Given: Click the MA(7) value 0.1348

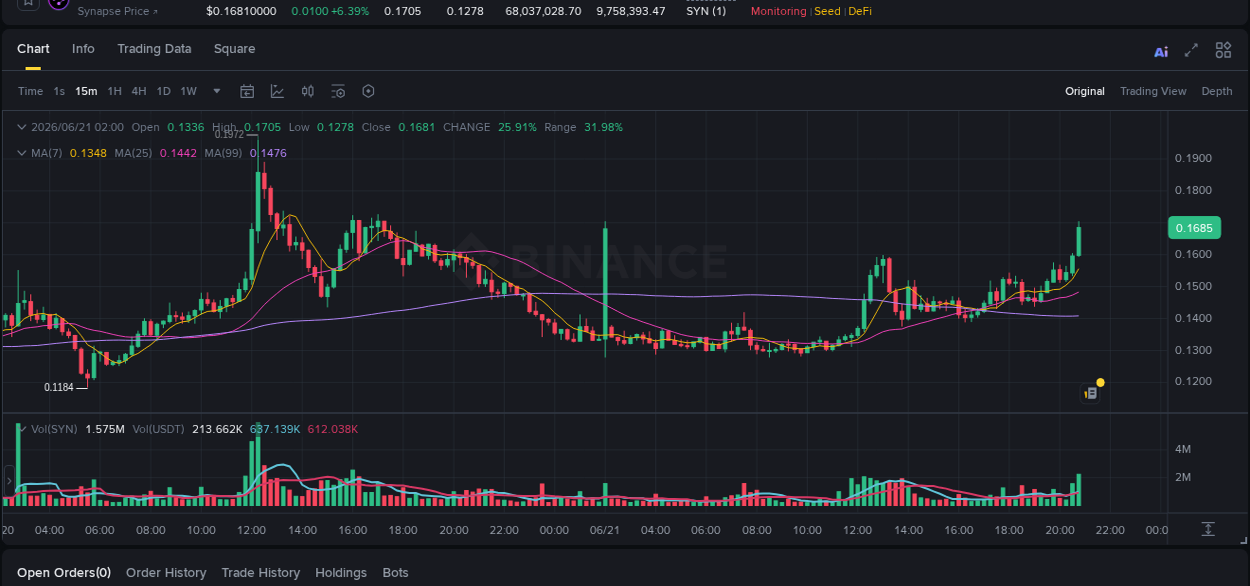Looking at the screenshot, I should point(88,153).
